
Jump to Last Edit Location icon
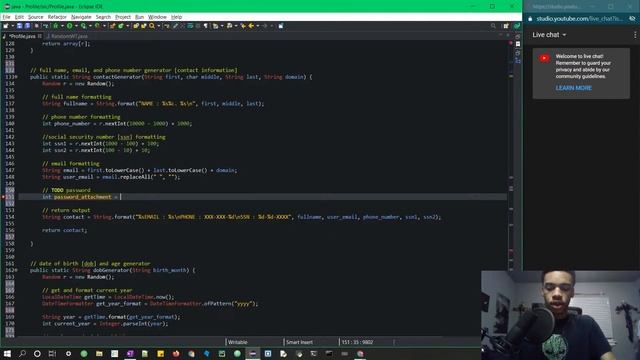[243, 26]
